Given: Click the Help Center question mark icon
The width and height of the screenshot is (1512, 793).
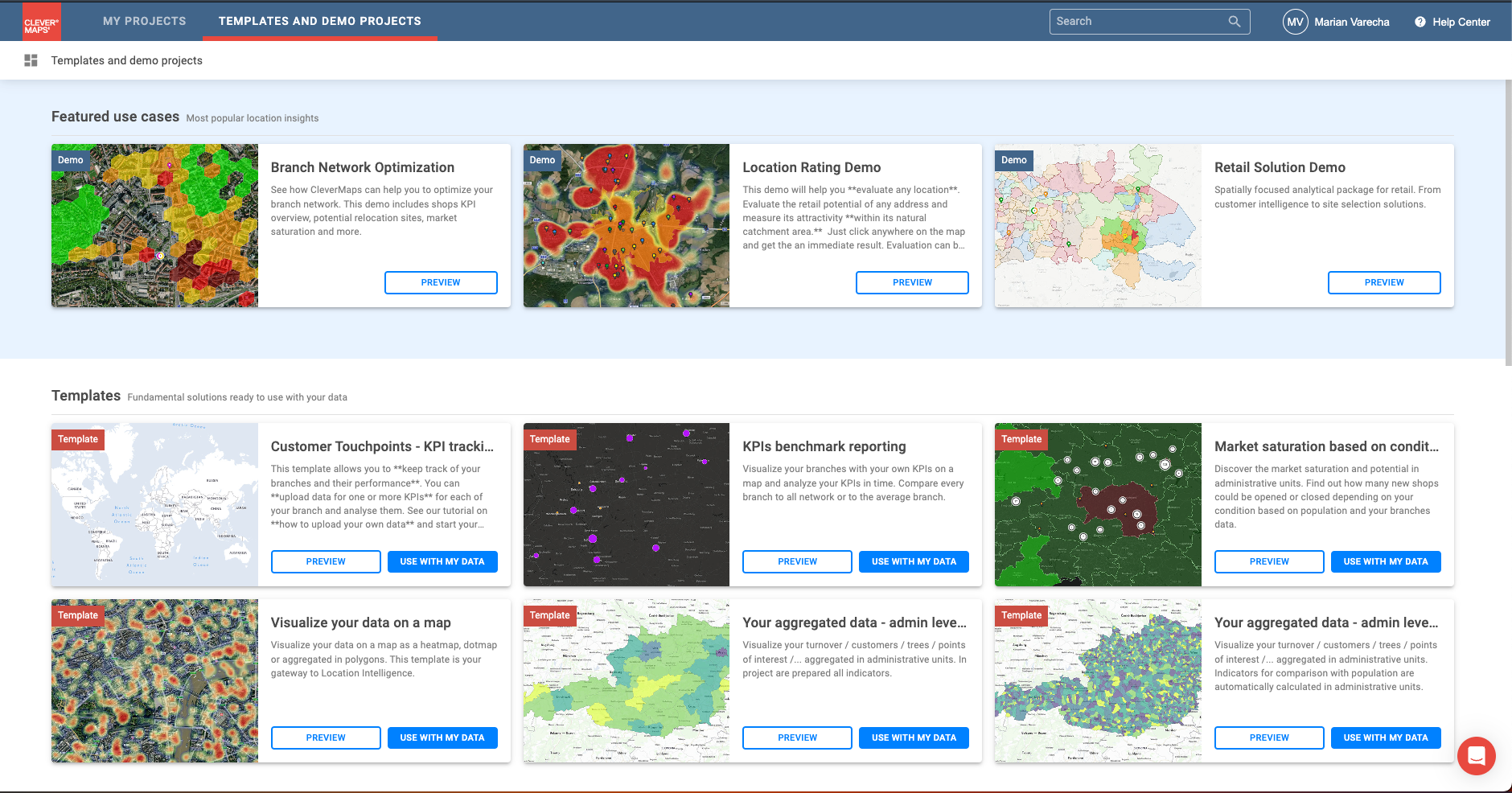Looking at the screenshot, I should point(1420,22).
